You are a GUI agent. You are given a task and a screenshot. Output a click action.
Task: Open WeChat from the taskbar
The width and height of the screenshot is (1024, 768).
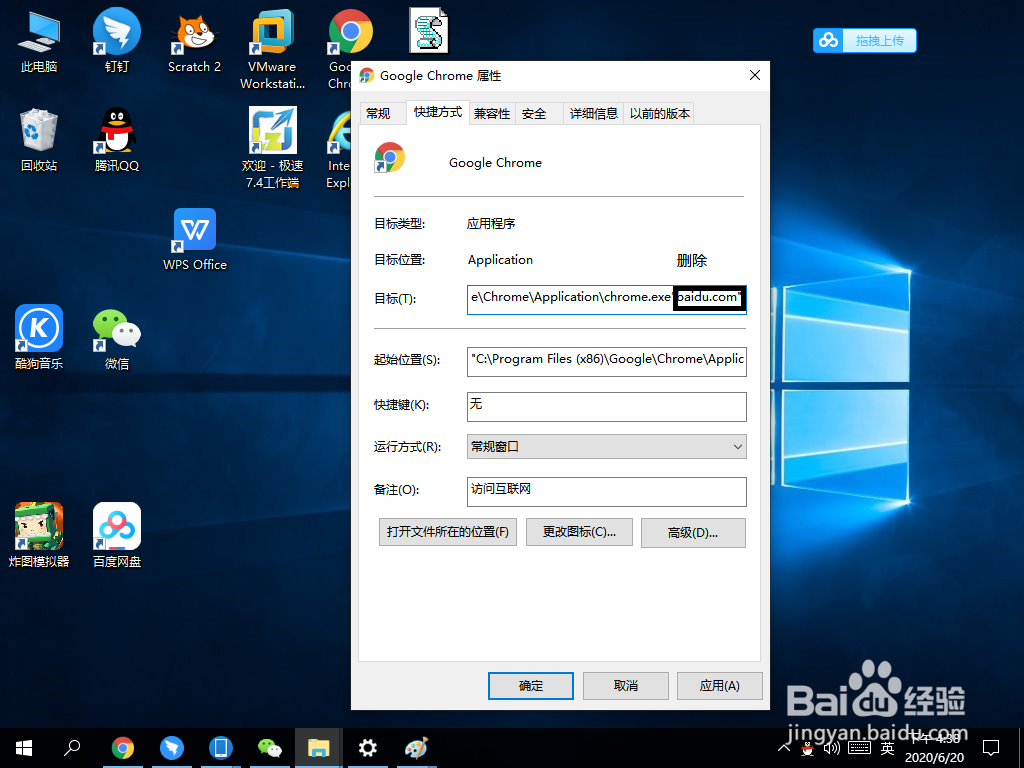[x=270, y=748]
